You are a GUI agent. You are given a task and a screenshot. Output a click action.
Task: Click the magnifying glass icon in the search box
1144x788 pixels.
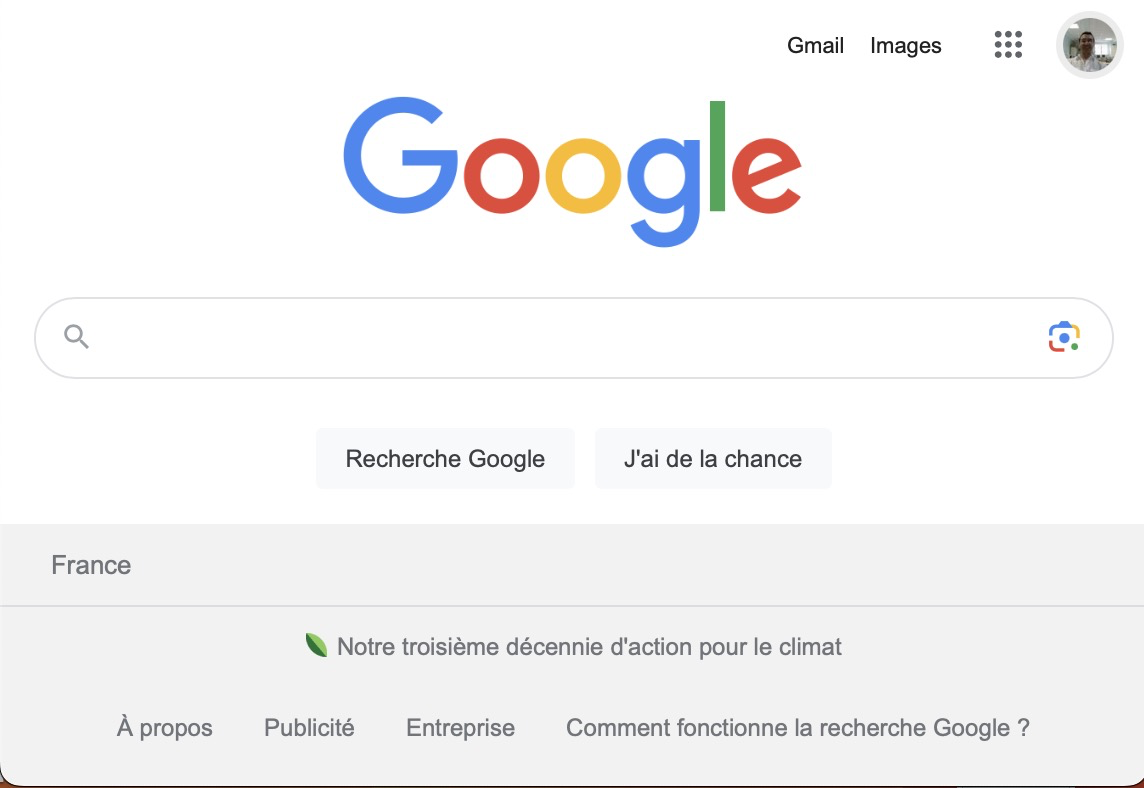click(76, 337)
